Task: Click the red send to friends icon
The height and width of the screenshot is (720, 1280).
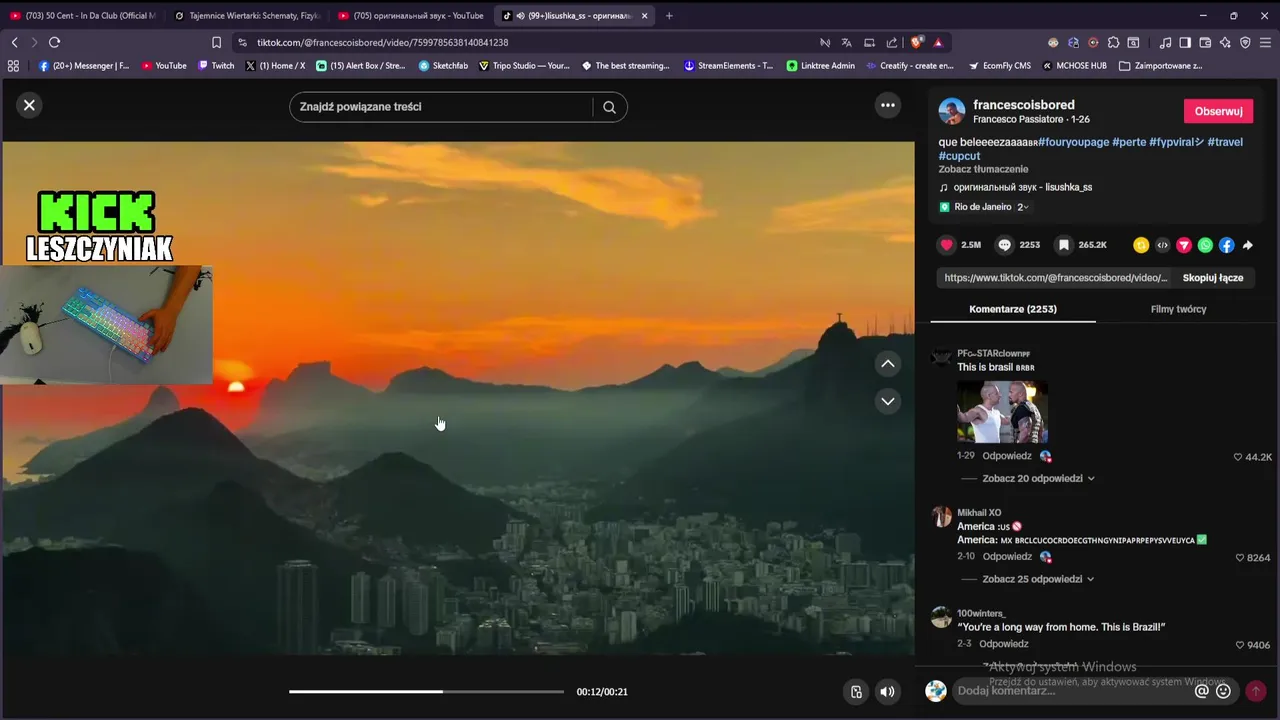Action: [x=1184, y=245]
